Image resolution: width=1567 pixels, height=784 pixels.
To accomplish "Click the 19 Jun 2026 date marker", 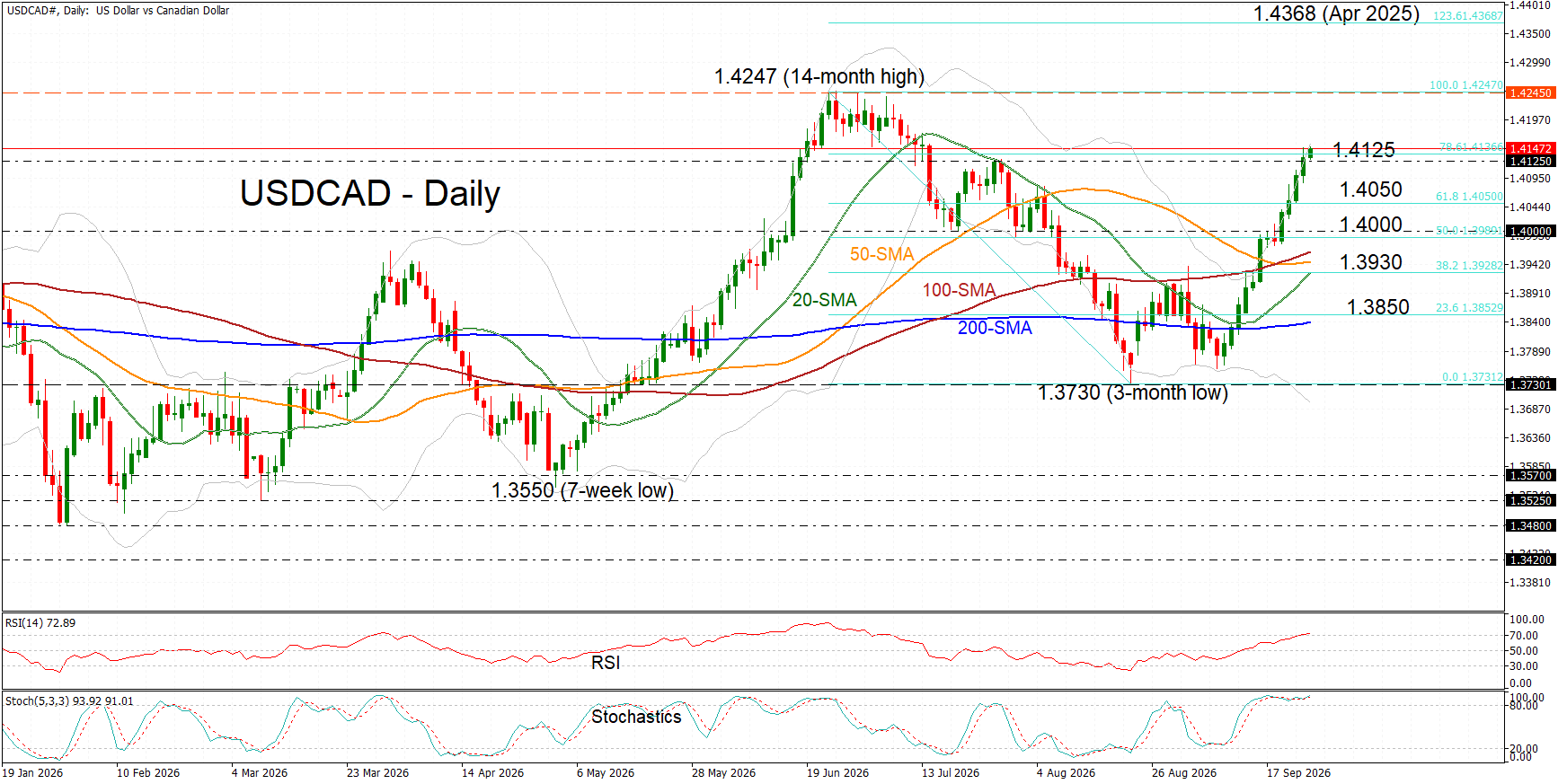I will tap(837, 773).
